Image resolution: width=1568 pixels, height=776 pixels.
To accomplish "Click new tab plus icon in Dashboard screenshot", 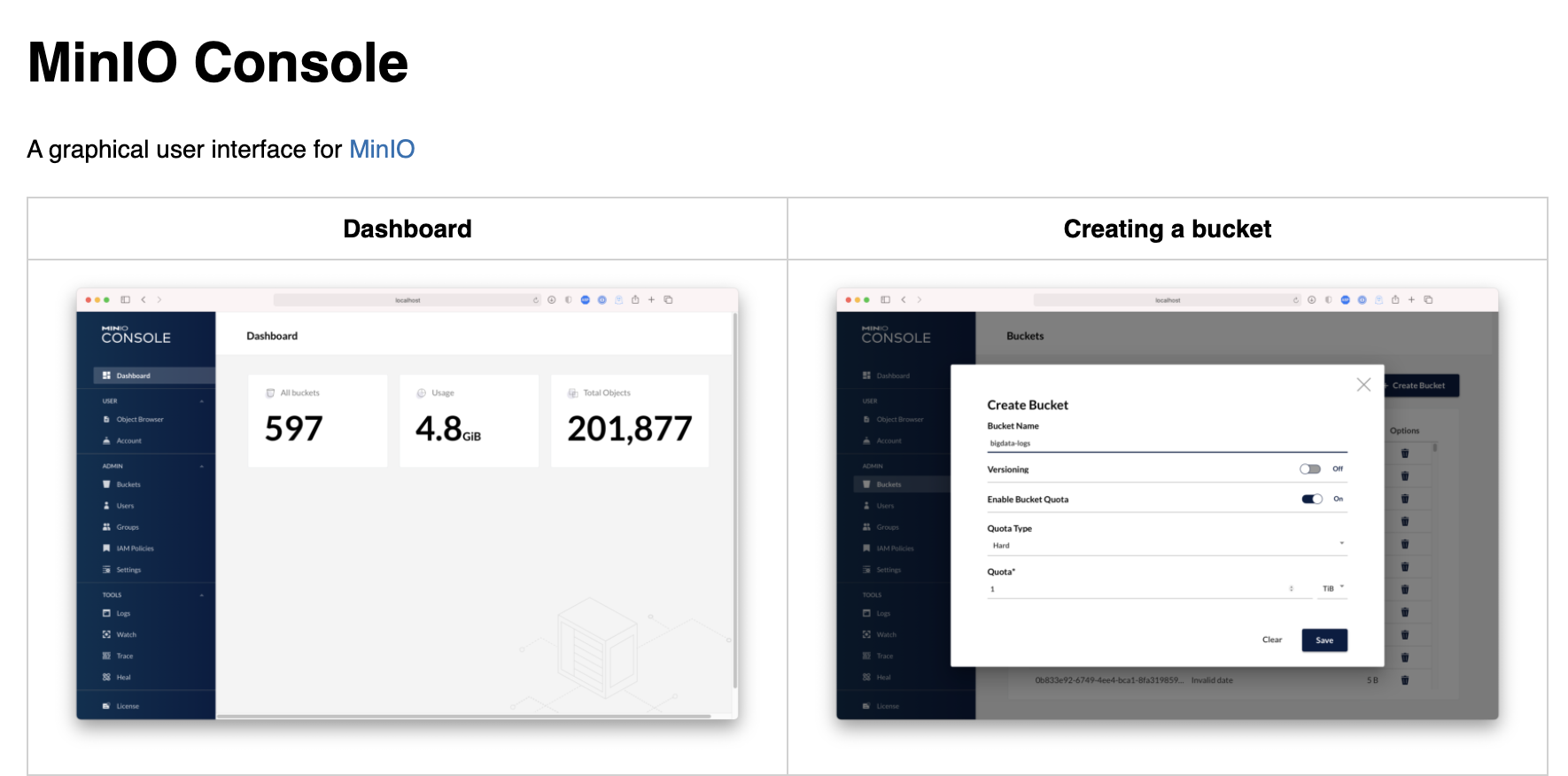I will 651,299.
